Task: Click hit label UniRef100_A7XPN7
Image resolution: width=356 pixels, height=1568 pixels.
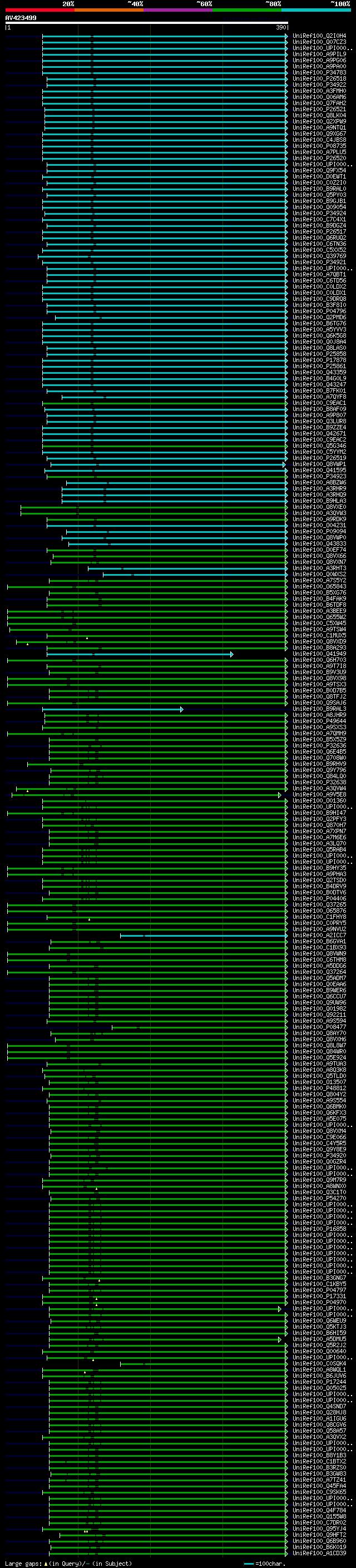Action: (x=319, y=832)
